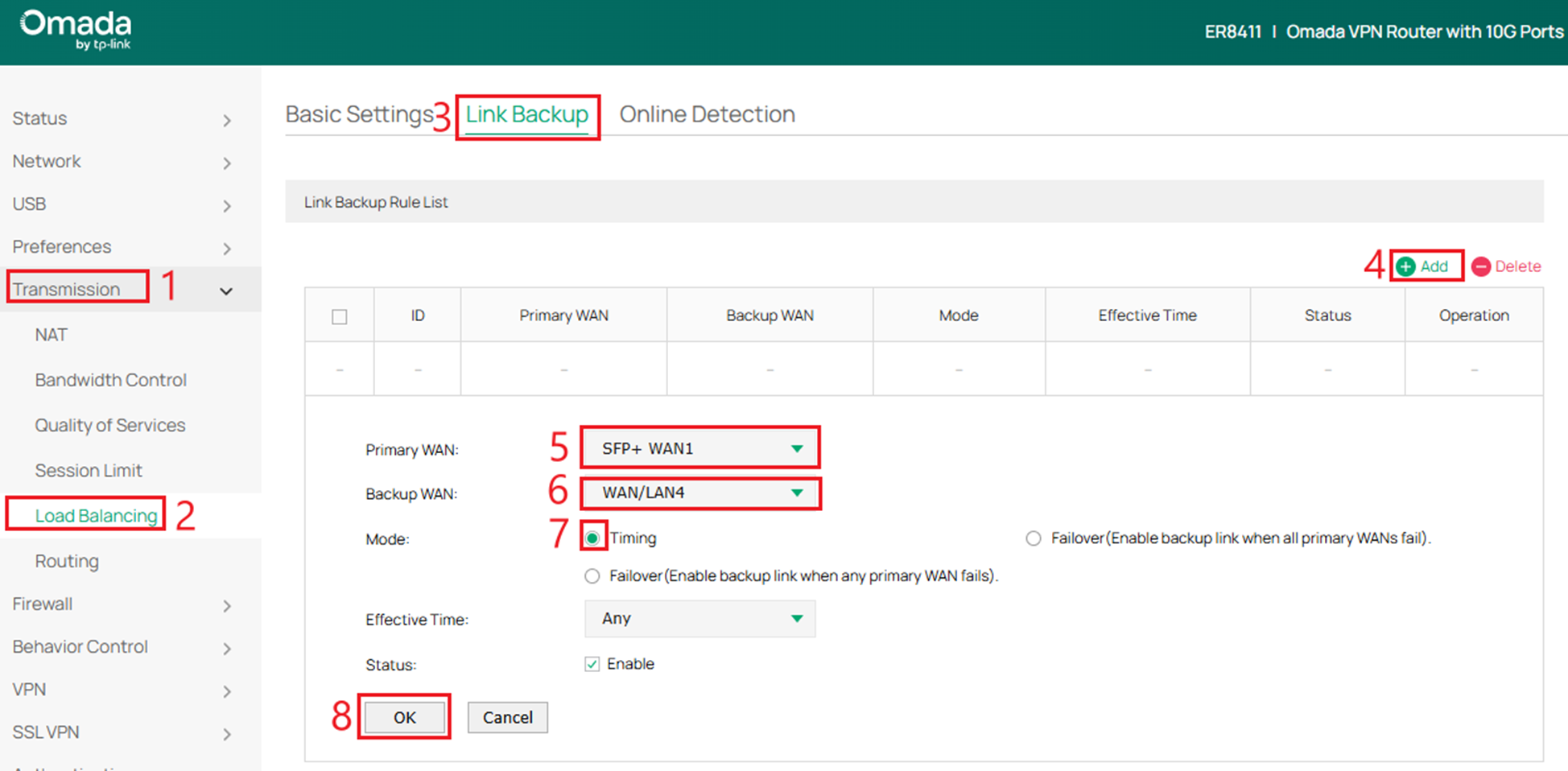The image size is (1568, 771).
Task: Click the Cancel button
Action: tap(507, 717)
